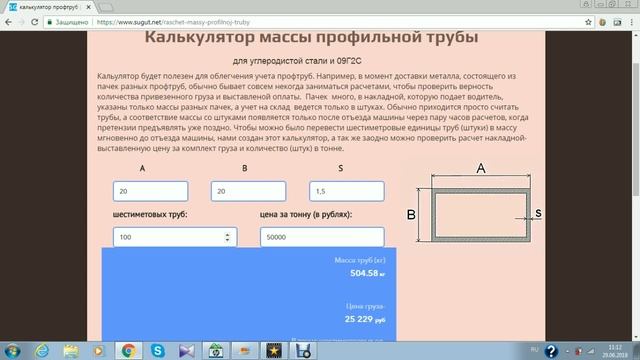This screenshot has width=640, height=360.
Task: Click the 'цена за тонну (в рублях):' label
Action: (x=306, y=214)
